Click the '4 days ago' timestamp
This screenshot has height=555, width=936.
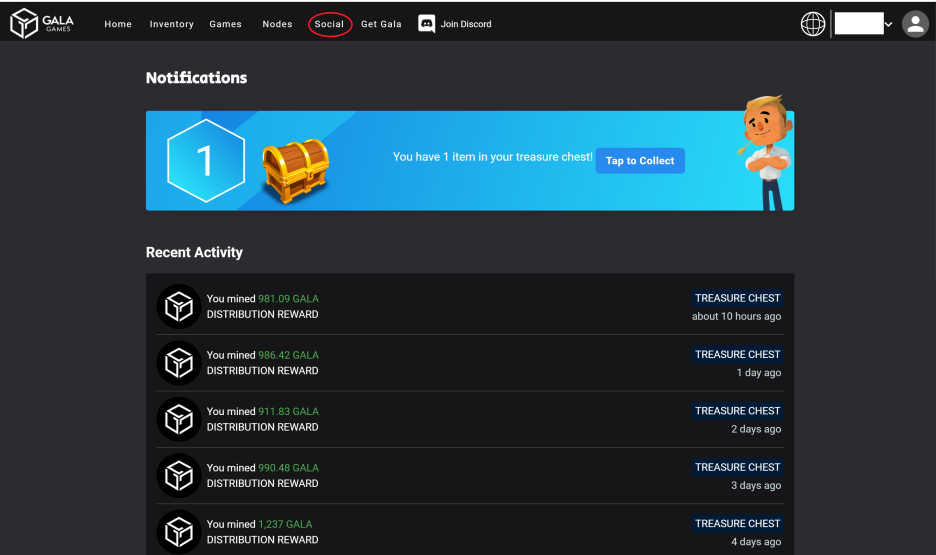[x=756, y=542]
